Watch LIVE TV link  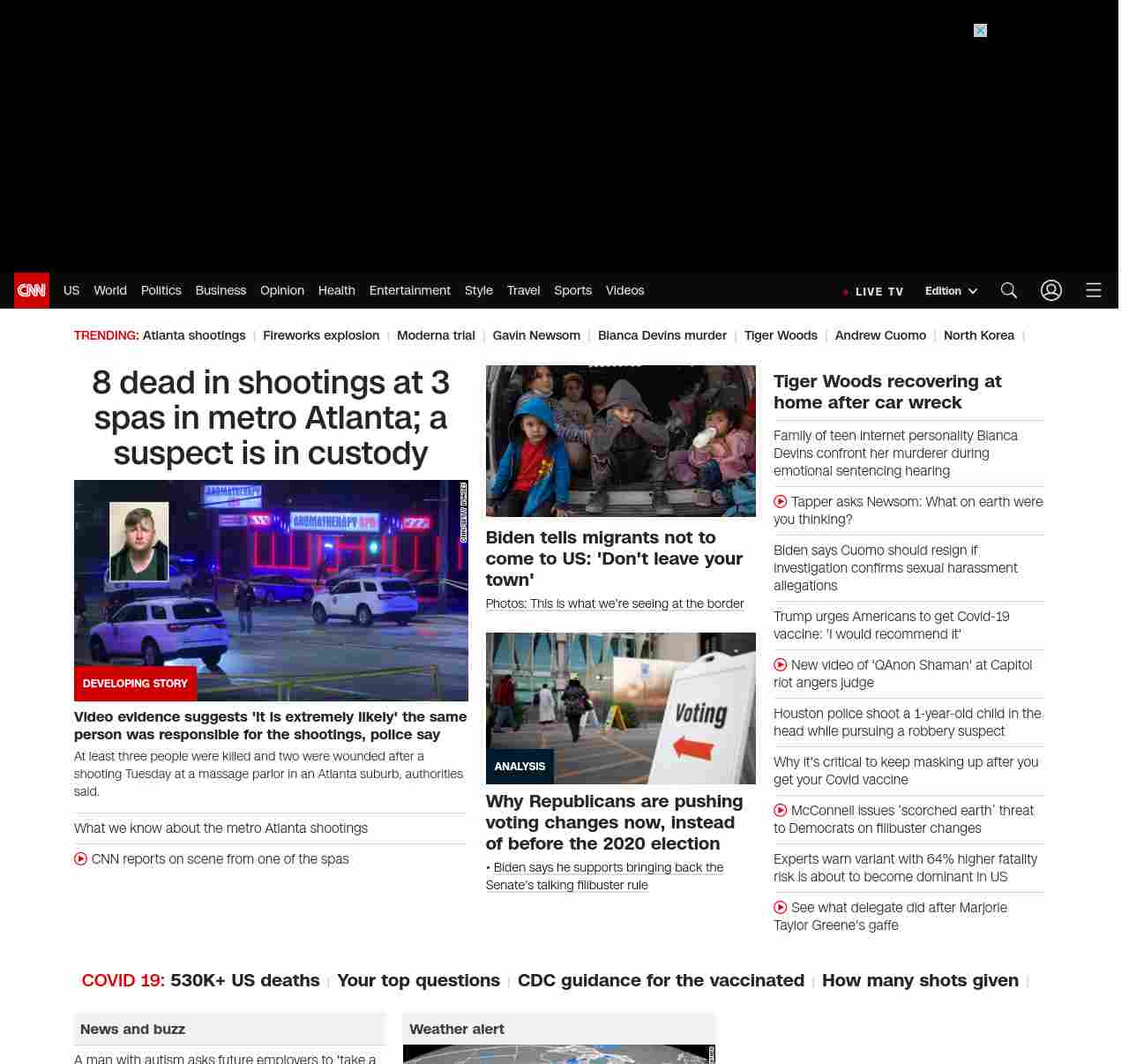click(x=873, y=291)
